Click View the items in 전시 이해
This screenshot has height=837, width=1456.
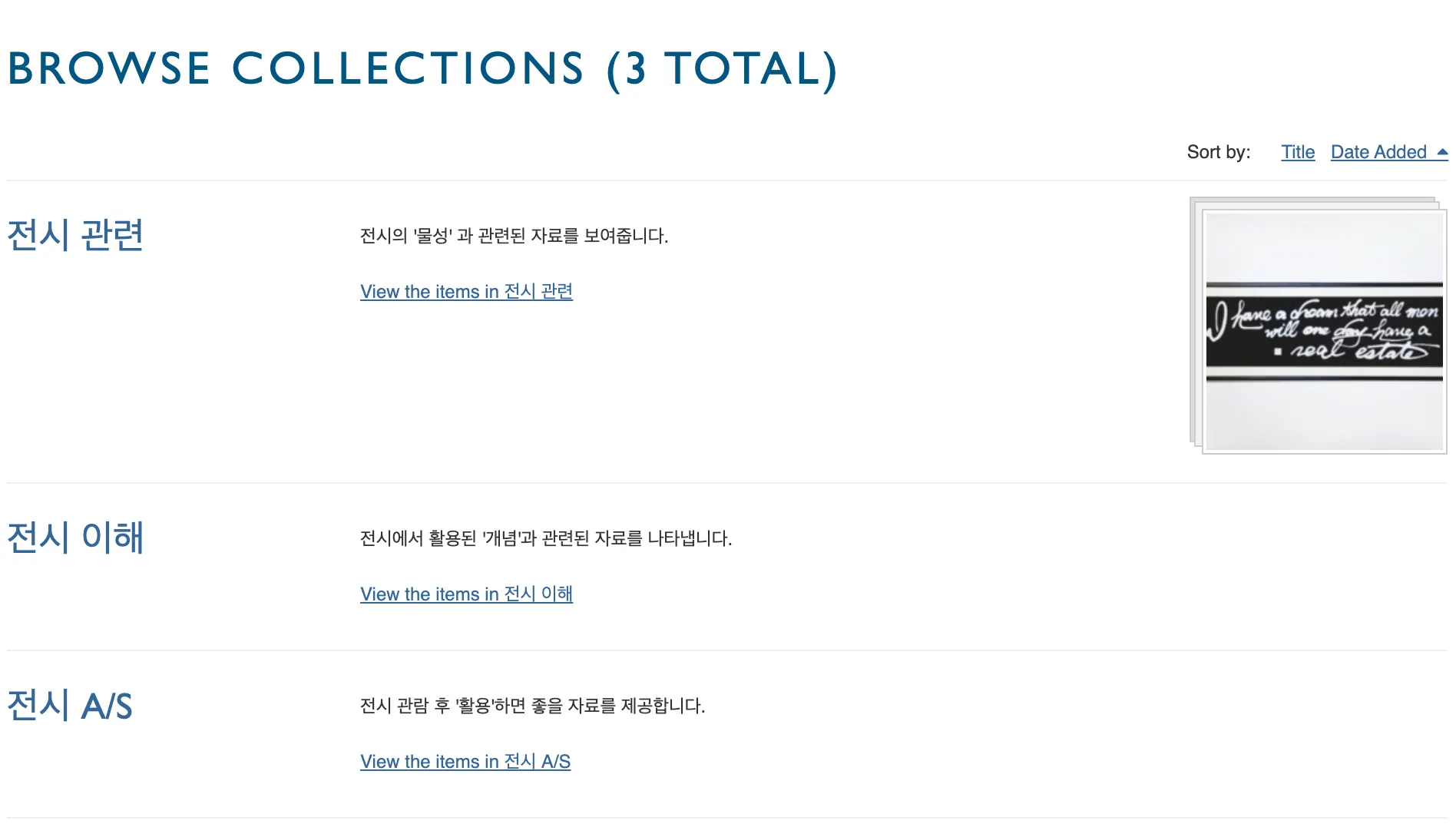pos(466,594)
